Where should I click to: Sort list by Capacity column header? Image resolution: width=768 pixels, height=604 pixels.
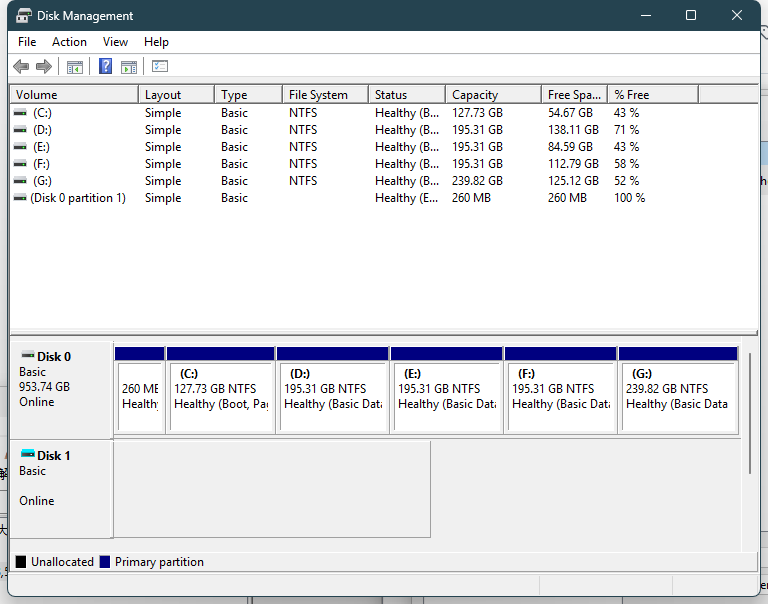[475, 95]
